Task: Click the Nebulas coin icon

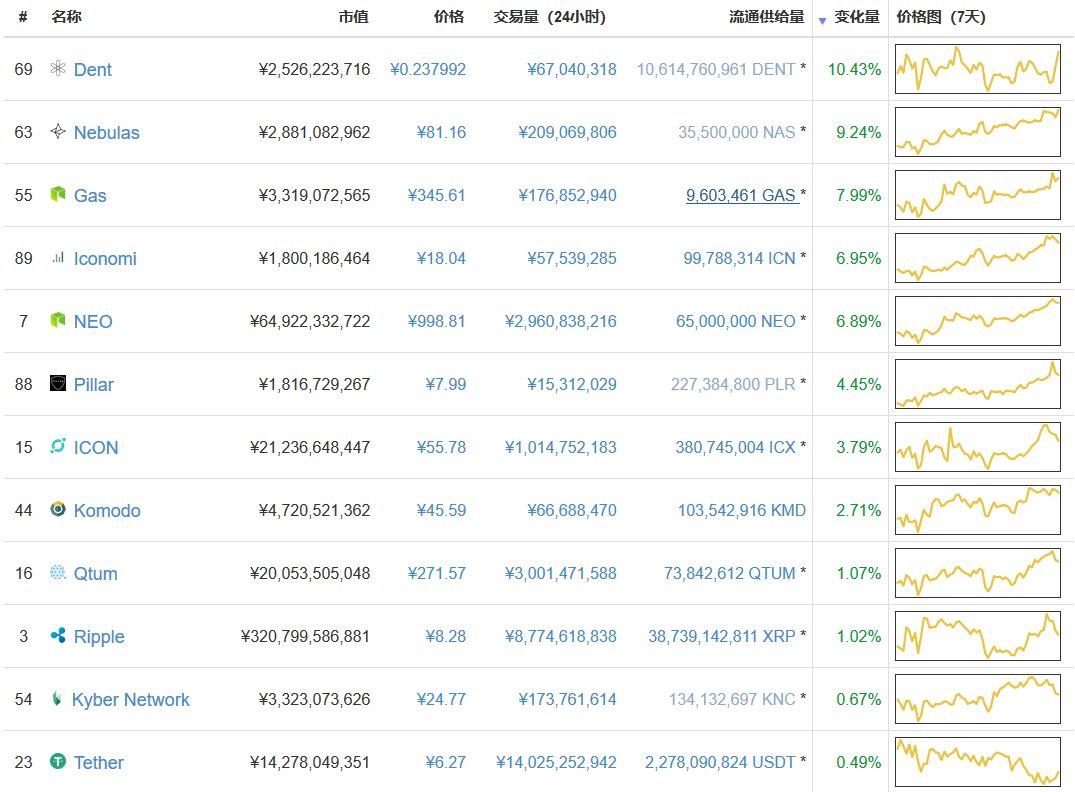Action: point(58,131)
